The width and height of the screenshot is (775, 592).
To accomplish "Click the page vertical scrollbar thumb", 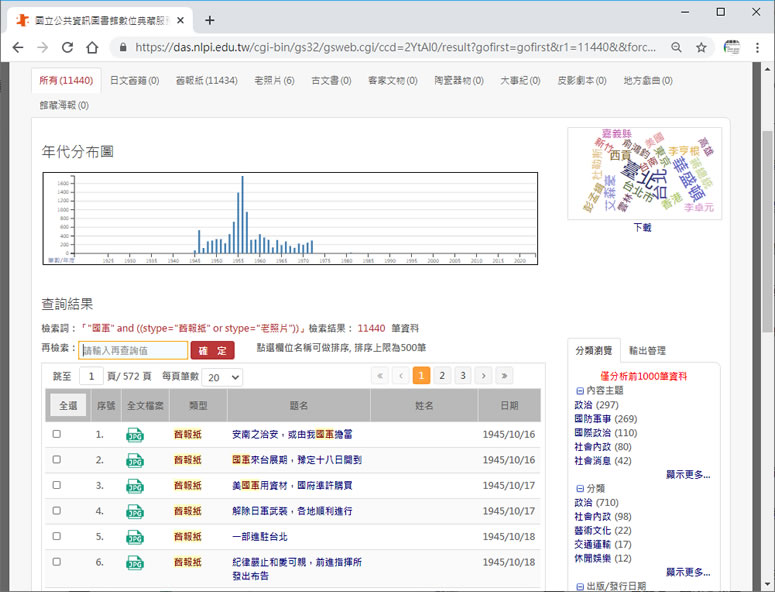I will coord(767,230).
